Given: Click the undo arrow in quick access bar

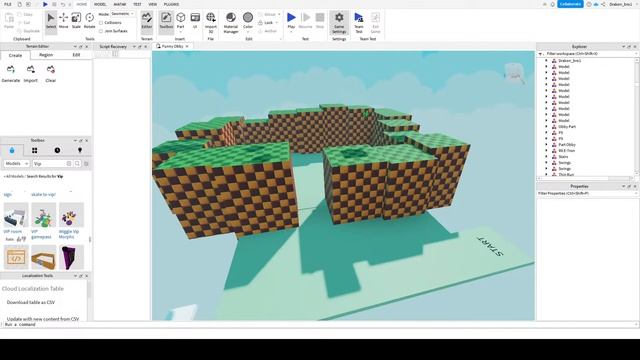Looking at the screenshot, I should click(63, 4).
